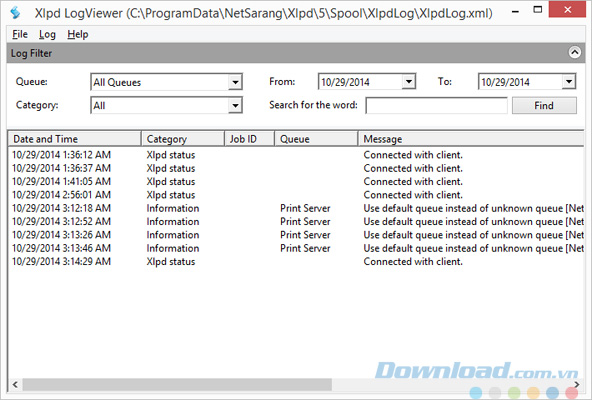Viewport: 592px width, 400px height.
Task: Click Information category in 3:13:46 AM row
Action: coord(173,248)
